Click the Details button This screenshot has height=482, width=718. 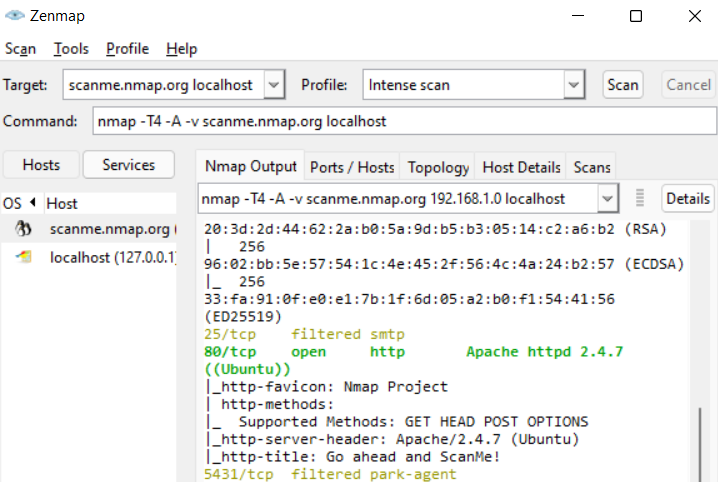click(x=688, y=198)
